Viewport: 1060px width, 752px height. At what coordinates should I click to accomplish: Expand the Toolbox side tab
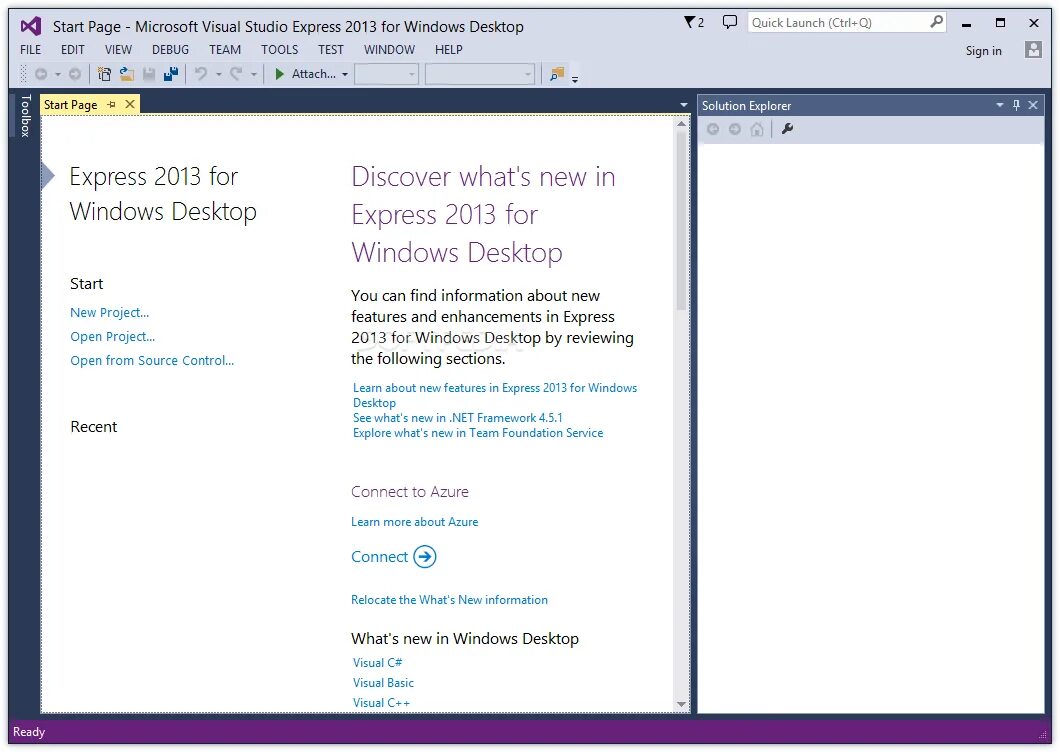pyautogui.click(x=25, y=116)
